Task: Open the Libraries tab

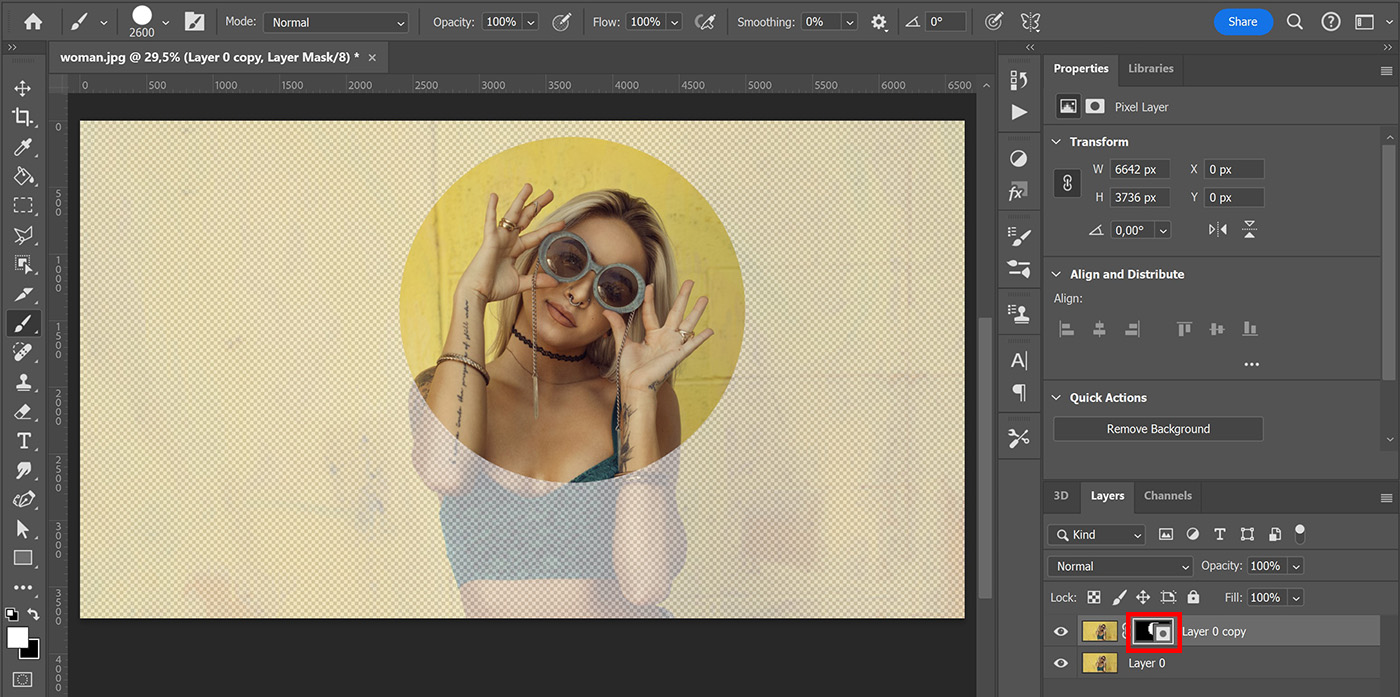Action: click(x=1150, y=68)
